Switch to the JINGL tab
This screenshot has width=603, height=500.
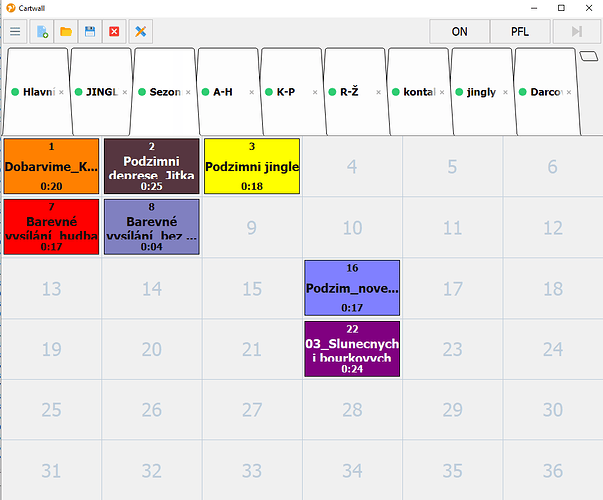(101, 92)
